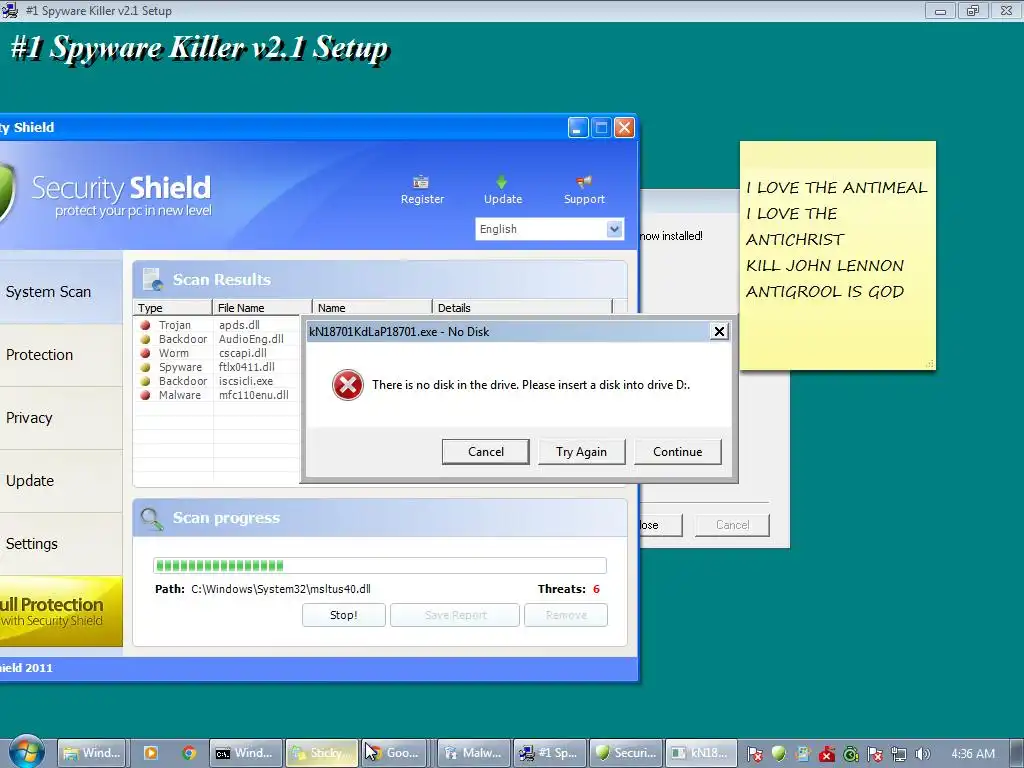The height and width of the screenshot is (768, 1024).
Task: Click the Register icon in Security Shield
Action: click(x=421, y=182)
